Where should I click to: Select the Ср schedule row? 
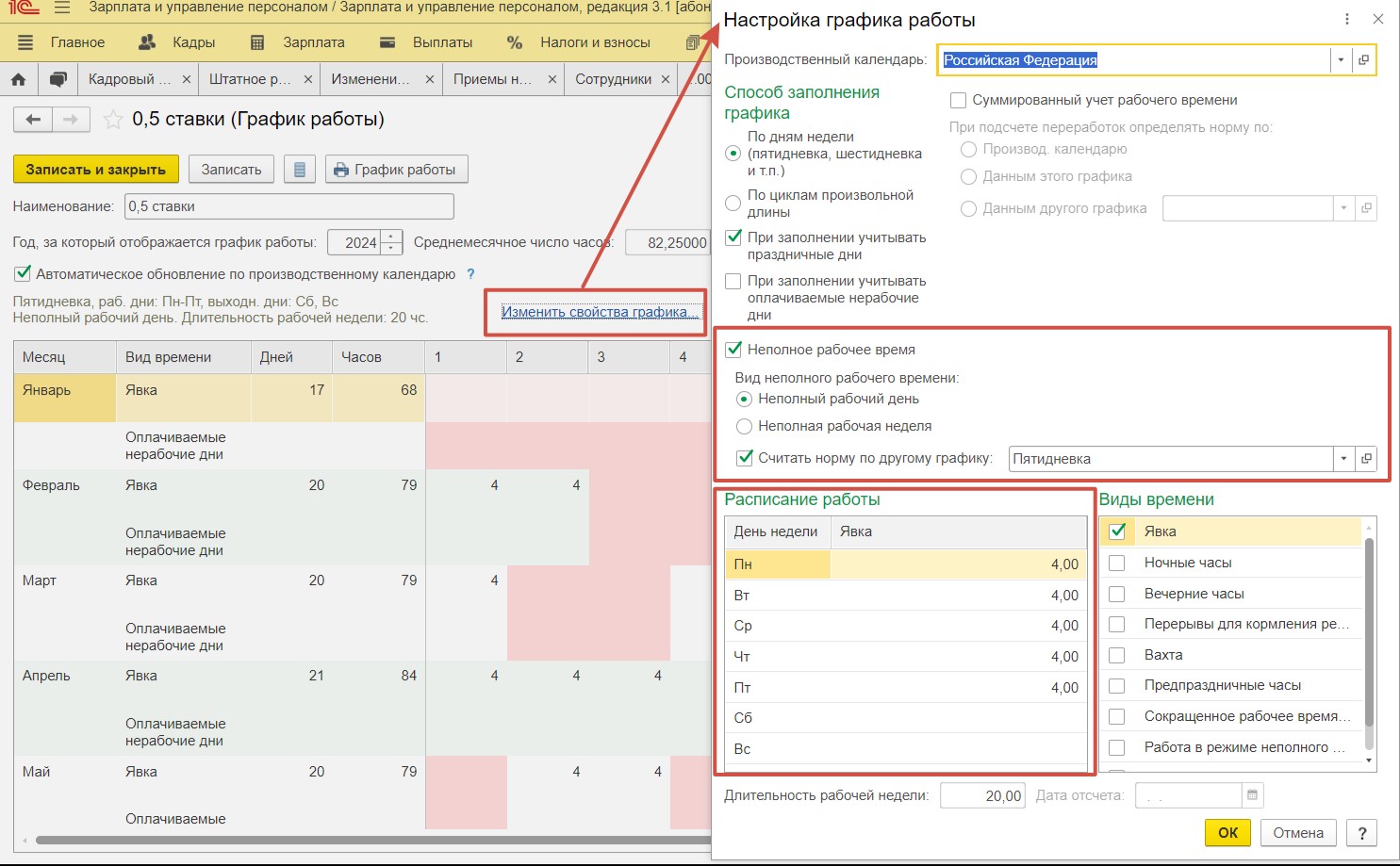pos(906,626)
